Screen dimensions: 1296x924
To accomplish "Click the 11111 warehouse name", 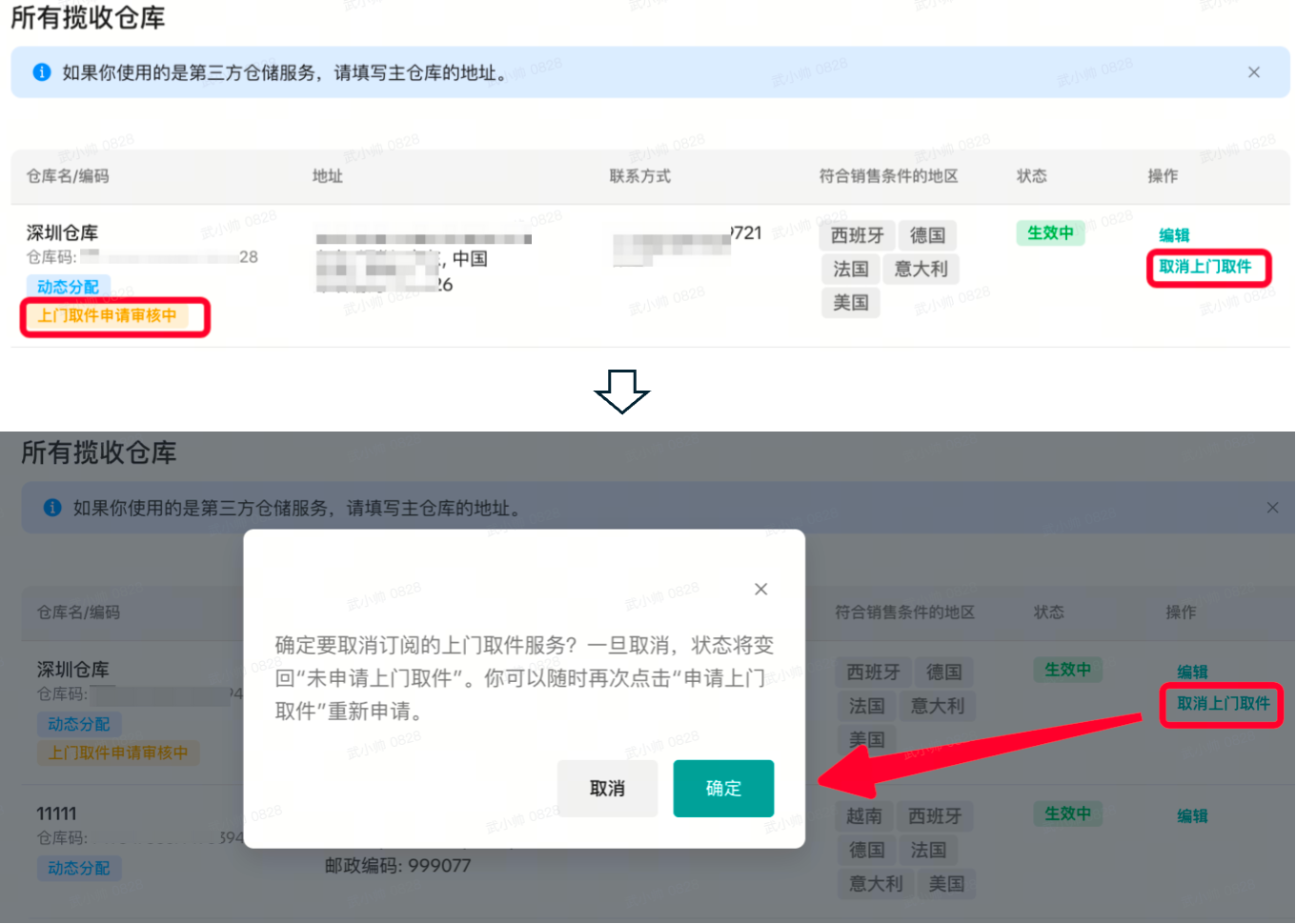I will tap(56, 814).
